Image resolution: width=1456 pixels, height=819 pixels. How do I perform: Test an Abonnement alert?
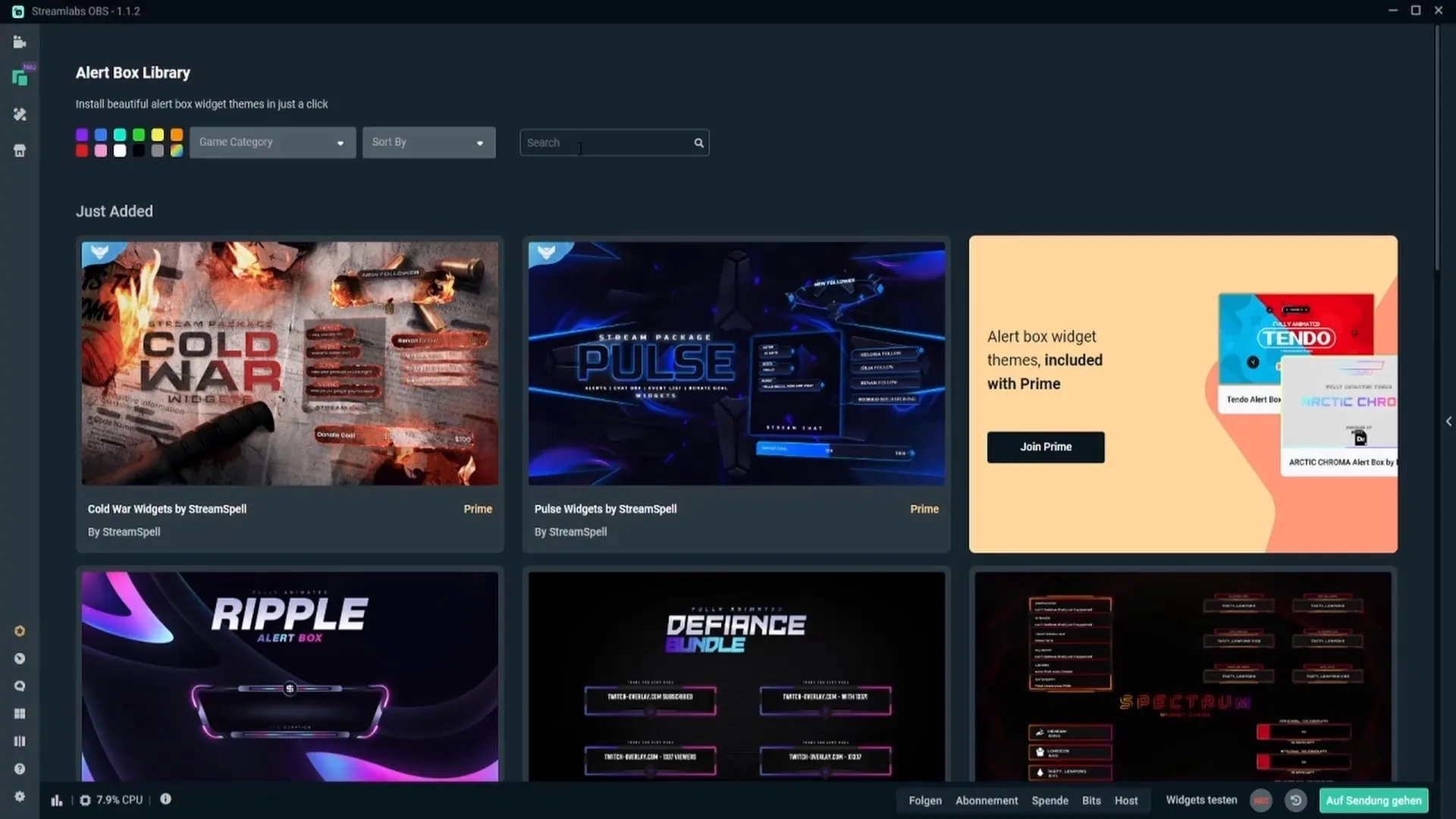click(987, 801)
